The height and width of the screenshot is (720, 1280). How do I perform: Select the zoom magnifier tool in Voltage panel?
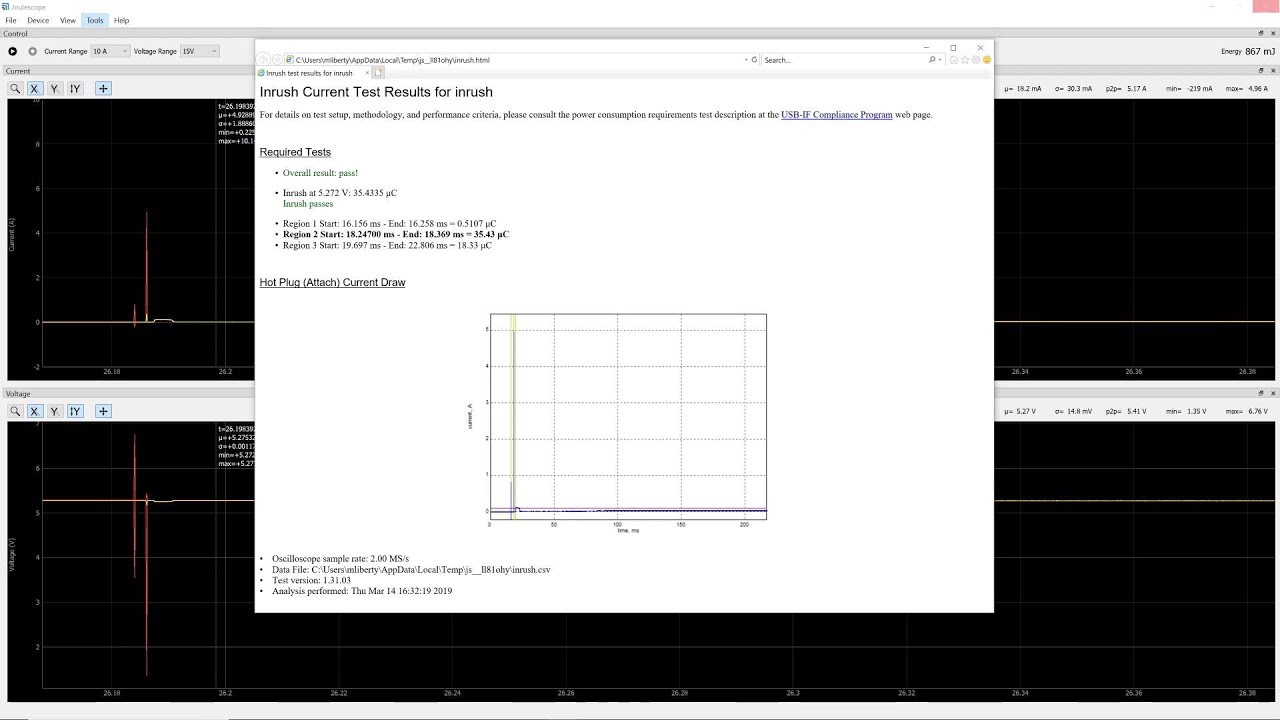pos(15,411)
